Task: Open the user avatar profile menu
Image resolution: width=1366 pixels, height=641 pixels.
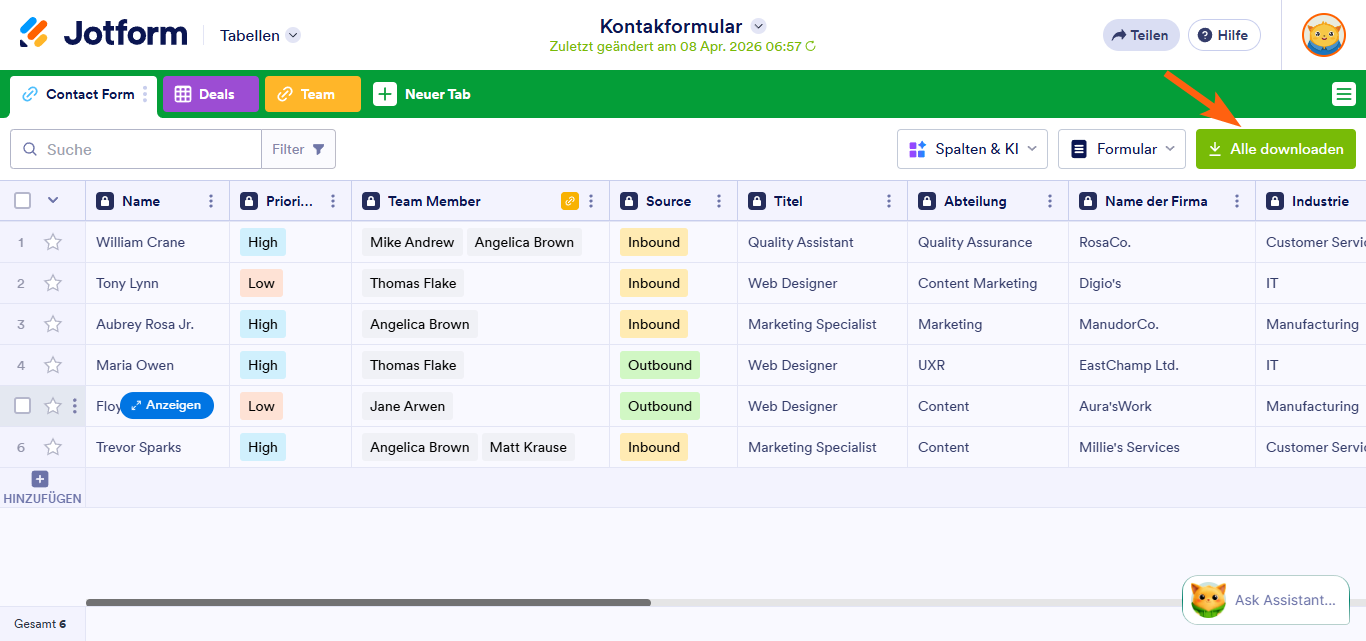Action: point(1323,35)
